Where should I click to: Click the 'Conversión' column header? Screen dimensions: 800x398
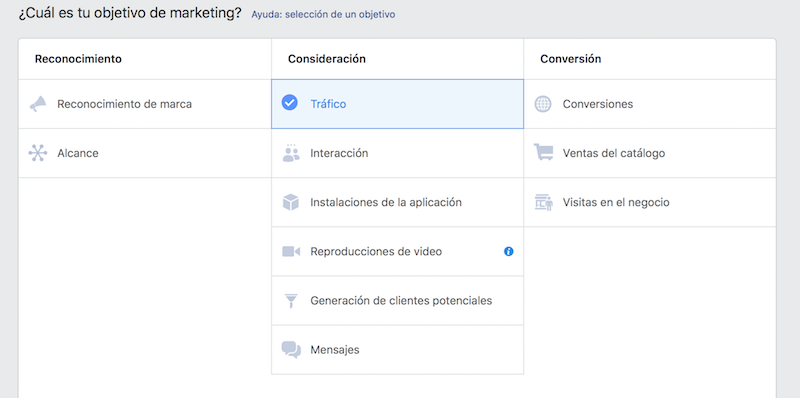pyautogui.click(x=570, y=59)
